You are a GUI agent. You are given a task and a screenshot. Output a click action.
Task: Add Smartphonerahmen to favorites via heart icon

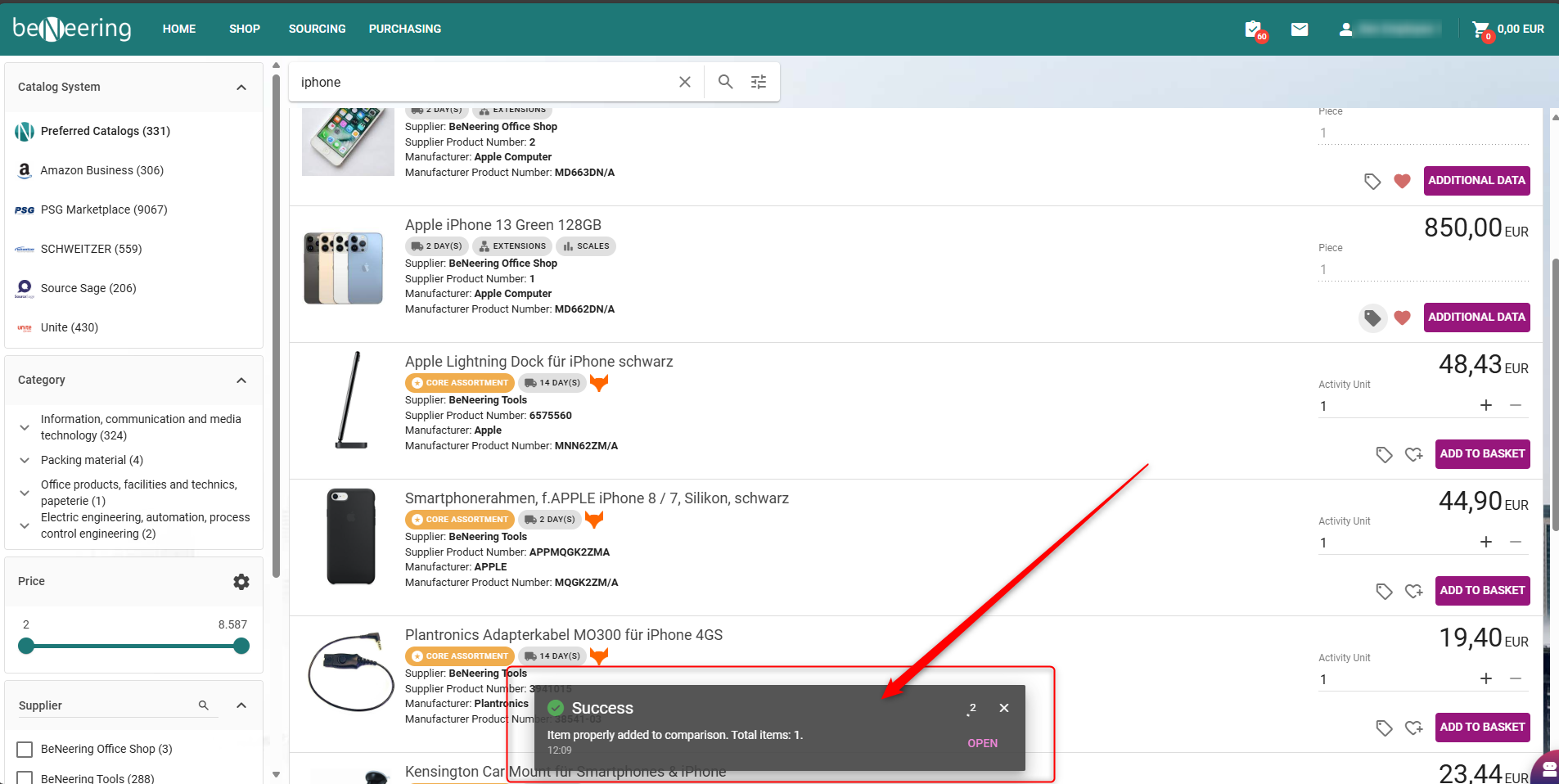pyautogui.click(x=1413, y=591)
